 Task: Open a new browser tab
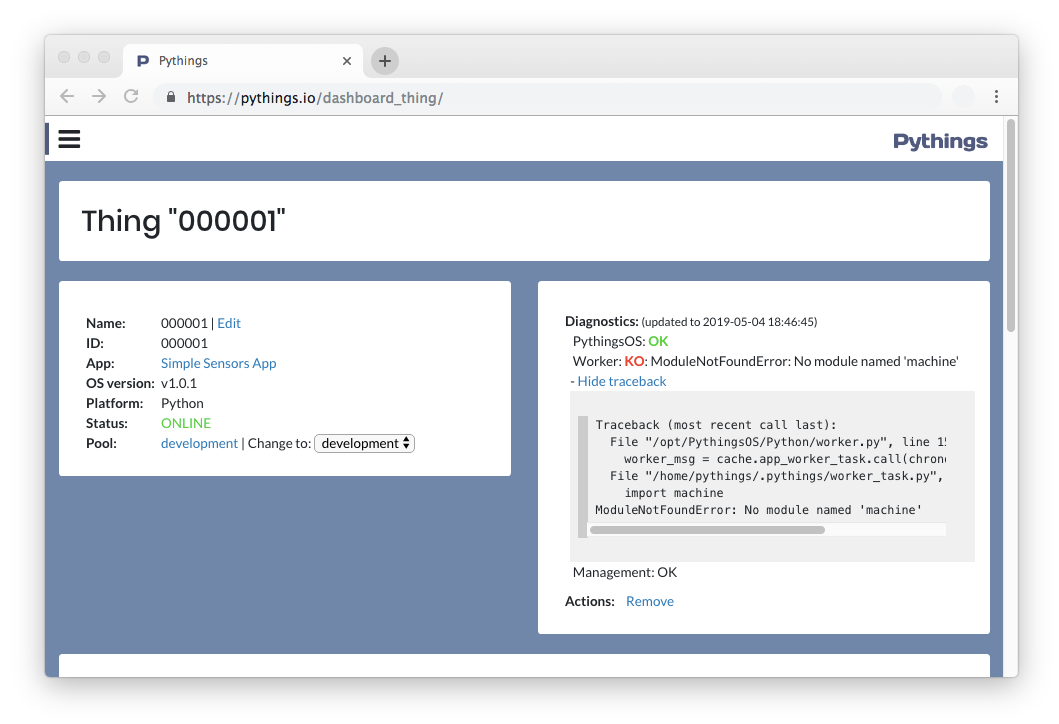click(x=384, y=61)
